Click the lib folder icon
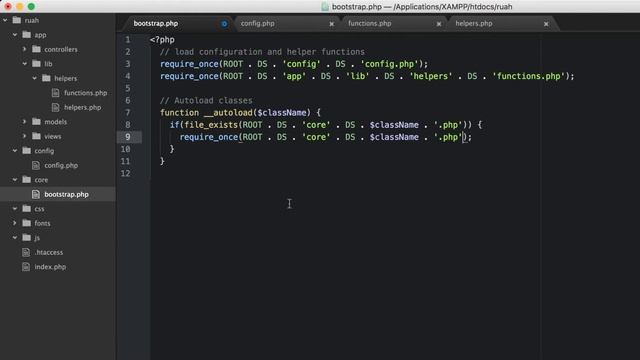Screen dimensions: 640x360 [36, 64]
